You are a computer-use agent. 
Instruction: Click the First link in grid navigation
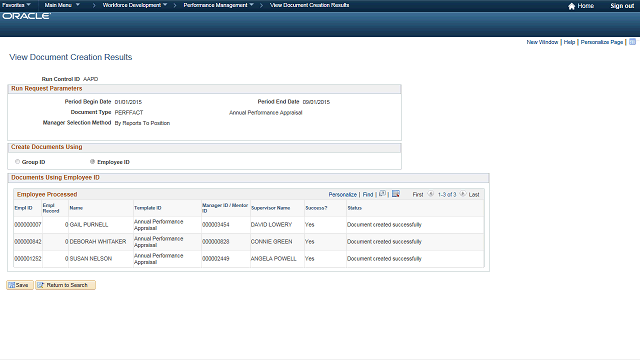(x=418, y=195)
